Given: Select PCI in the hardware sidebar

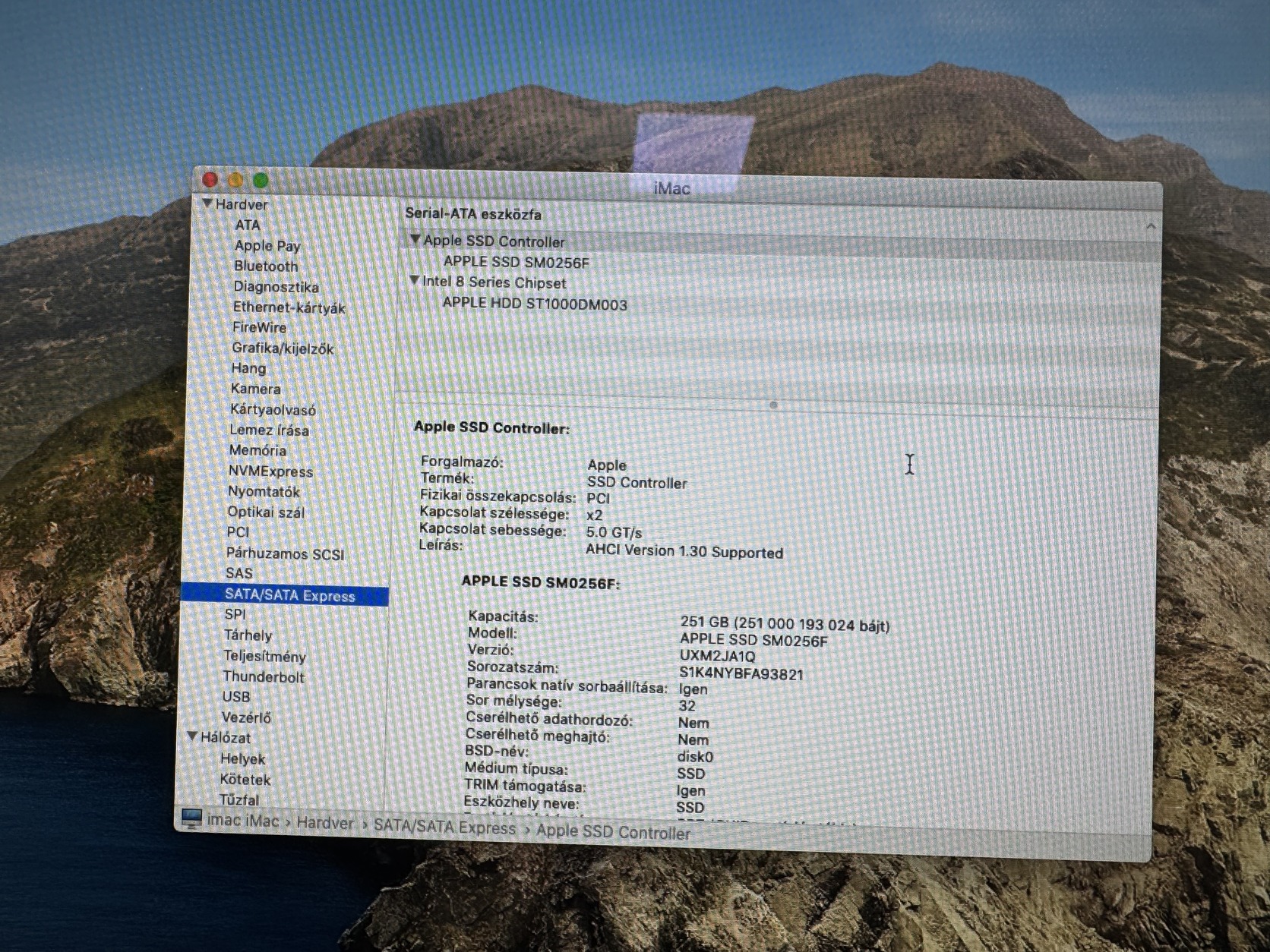Looking at the screenshot, I should 238,532.
